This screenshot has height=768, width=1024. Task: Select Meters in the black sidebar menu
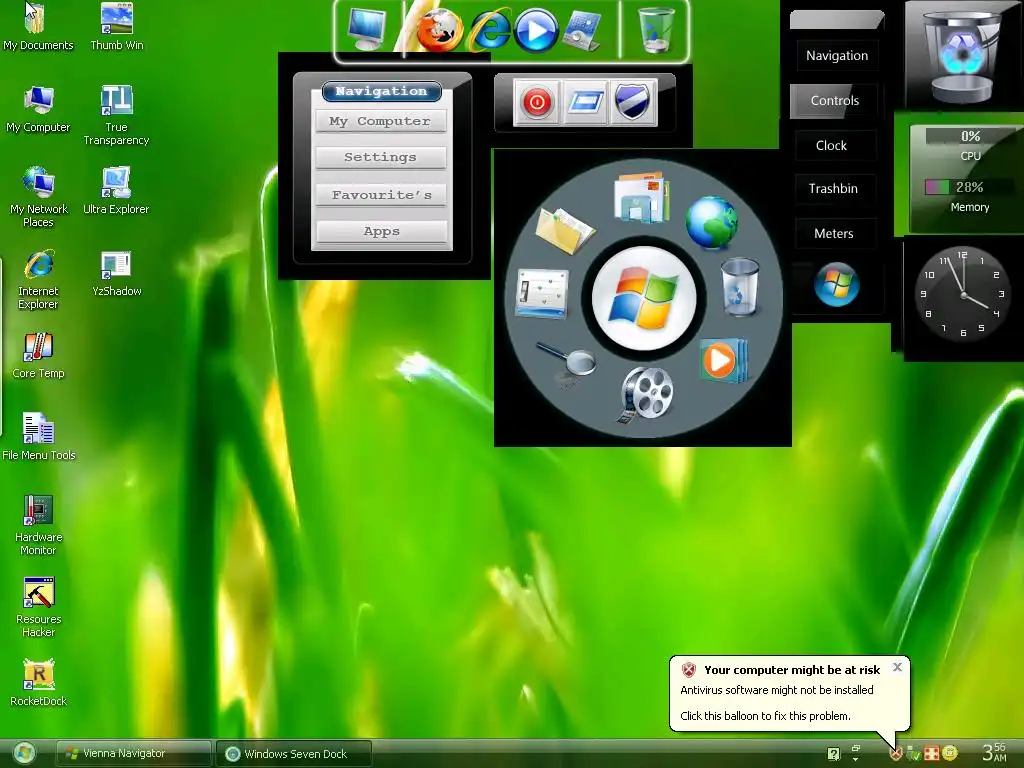834,233
